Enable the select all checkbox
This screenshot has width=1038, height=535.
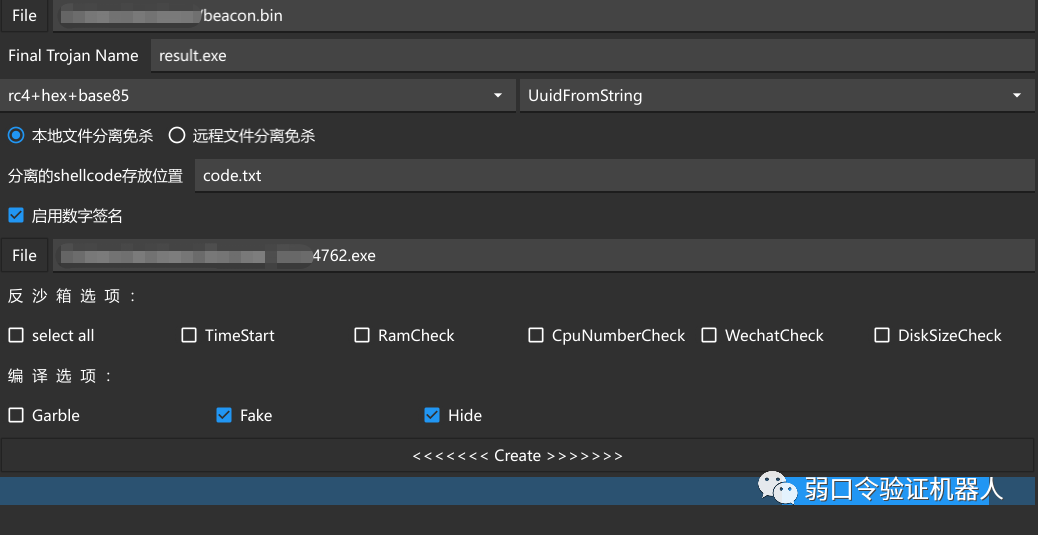[16, 336]
